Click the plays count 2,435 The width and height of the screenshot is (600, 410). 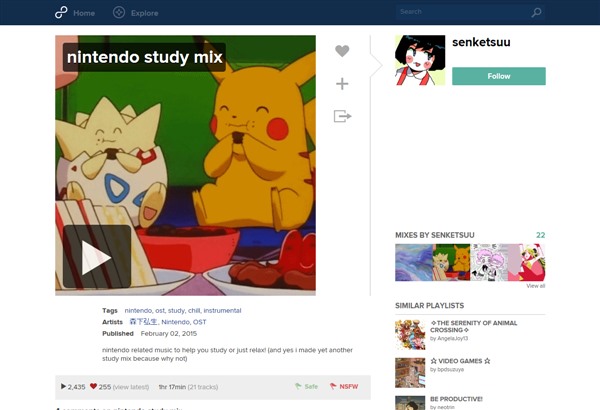pos(73,387)
